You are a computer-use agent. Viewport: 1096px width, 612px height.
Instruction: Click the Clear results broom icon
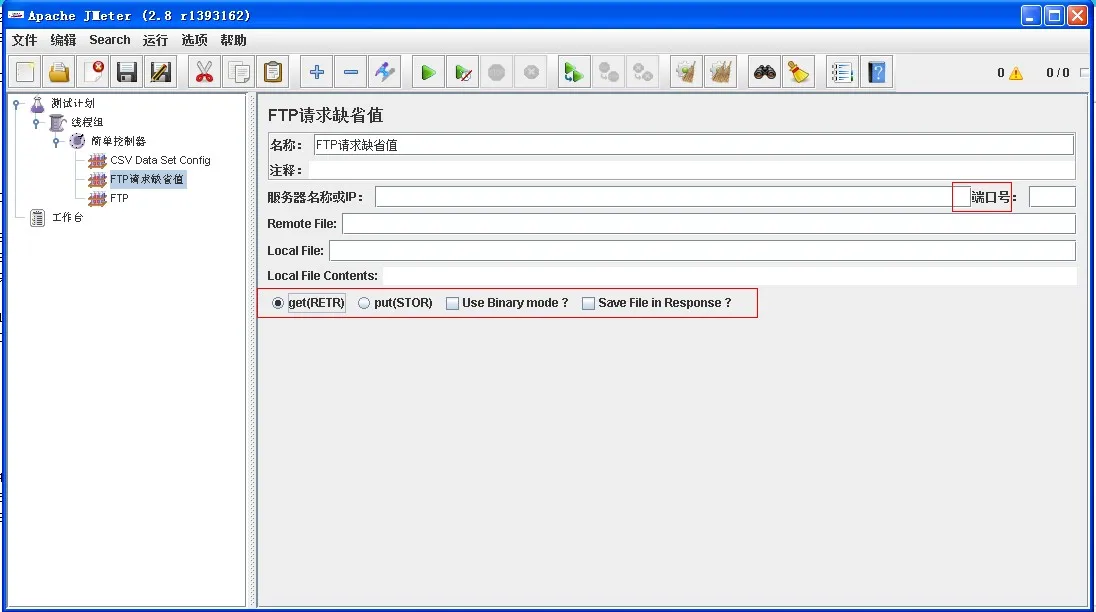[x=686, y=72]
